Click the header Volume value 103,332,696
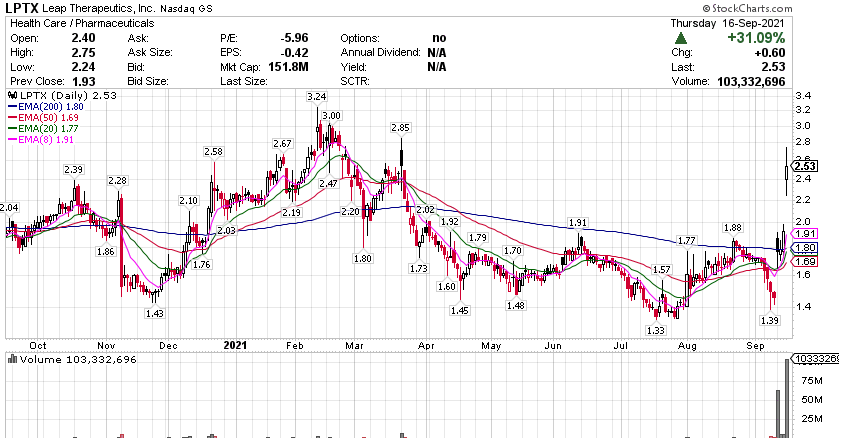The width and height of the screenshot is (841, 438). click(x=751, y=81)
